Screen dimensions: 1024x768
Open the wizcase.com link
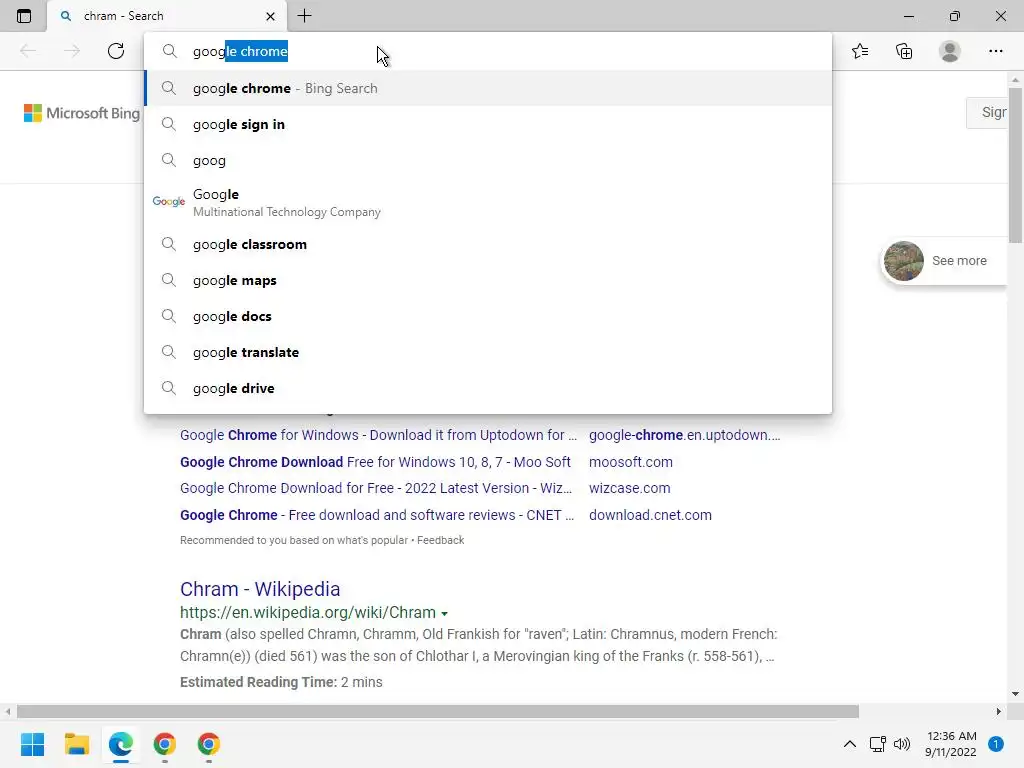coord(630,488)
